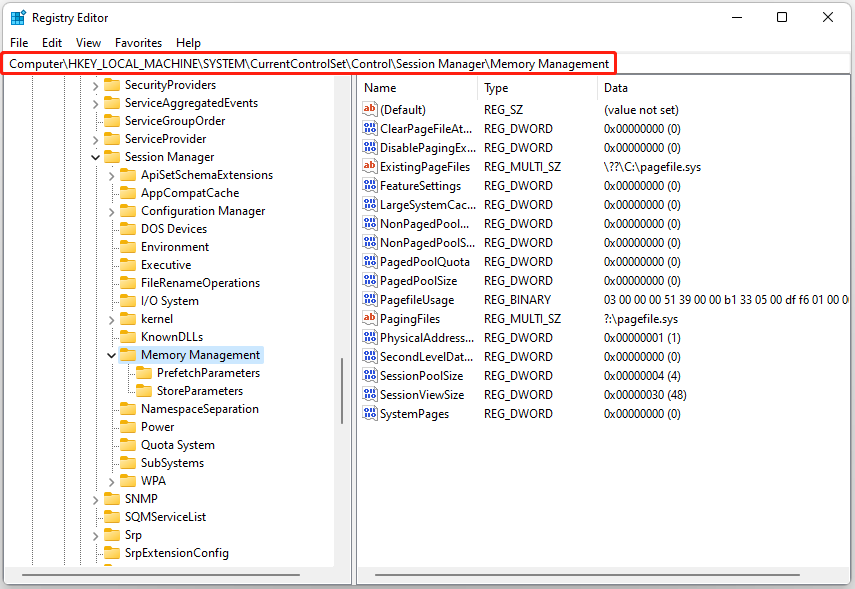
Task: Expand the ApiSetSchemaExtensions key
Action: coord(111,176)
